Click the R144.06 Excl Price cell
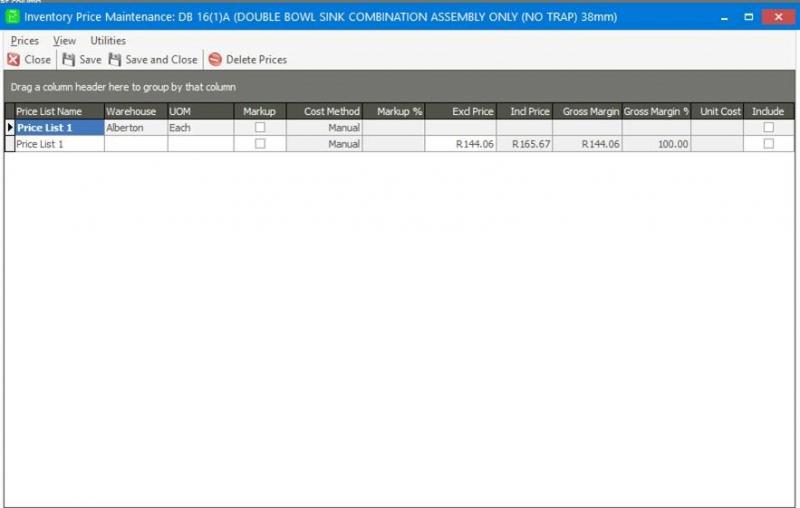The height and width of the screenshot is (508, 800). [461, 144]
